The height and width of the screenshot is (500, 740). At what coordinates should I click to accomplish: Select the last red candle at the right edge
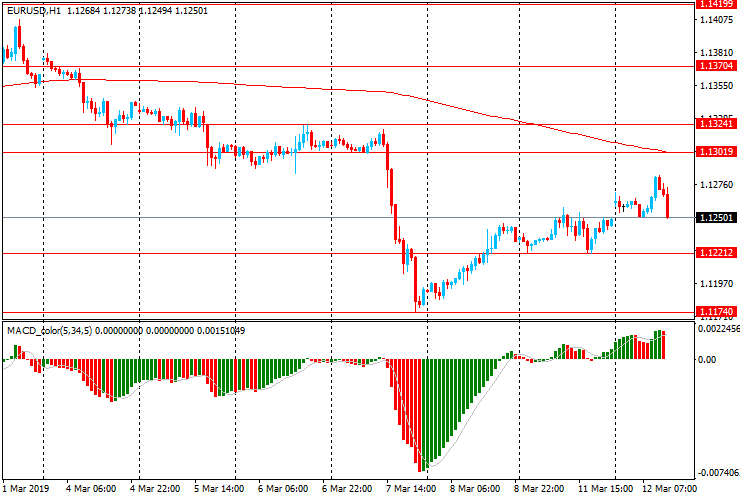point(667,202)
